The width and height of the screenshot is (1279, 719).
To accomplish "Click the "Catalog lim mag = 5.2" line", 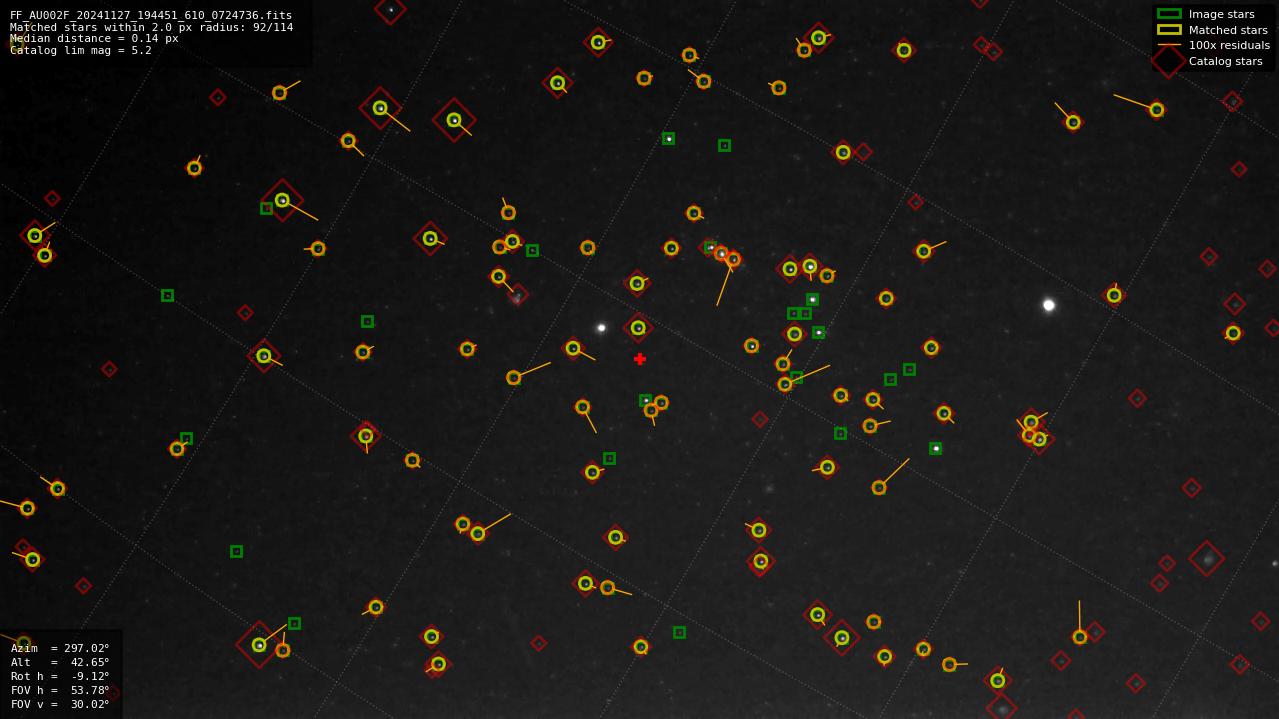I will click(x=81, y=50).
